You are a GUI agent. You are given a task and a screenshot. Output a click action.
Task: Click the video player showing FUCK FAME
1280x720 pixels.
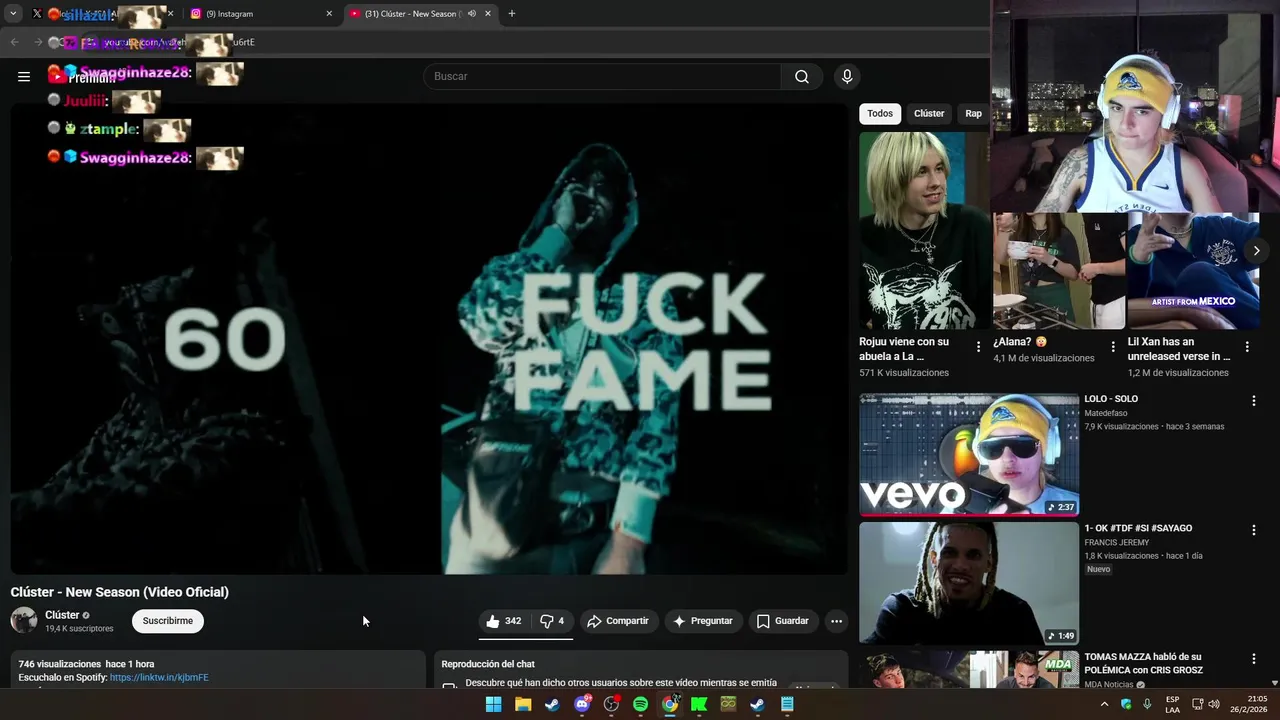tap(429, 339)
